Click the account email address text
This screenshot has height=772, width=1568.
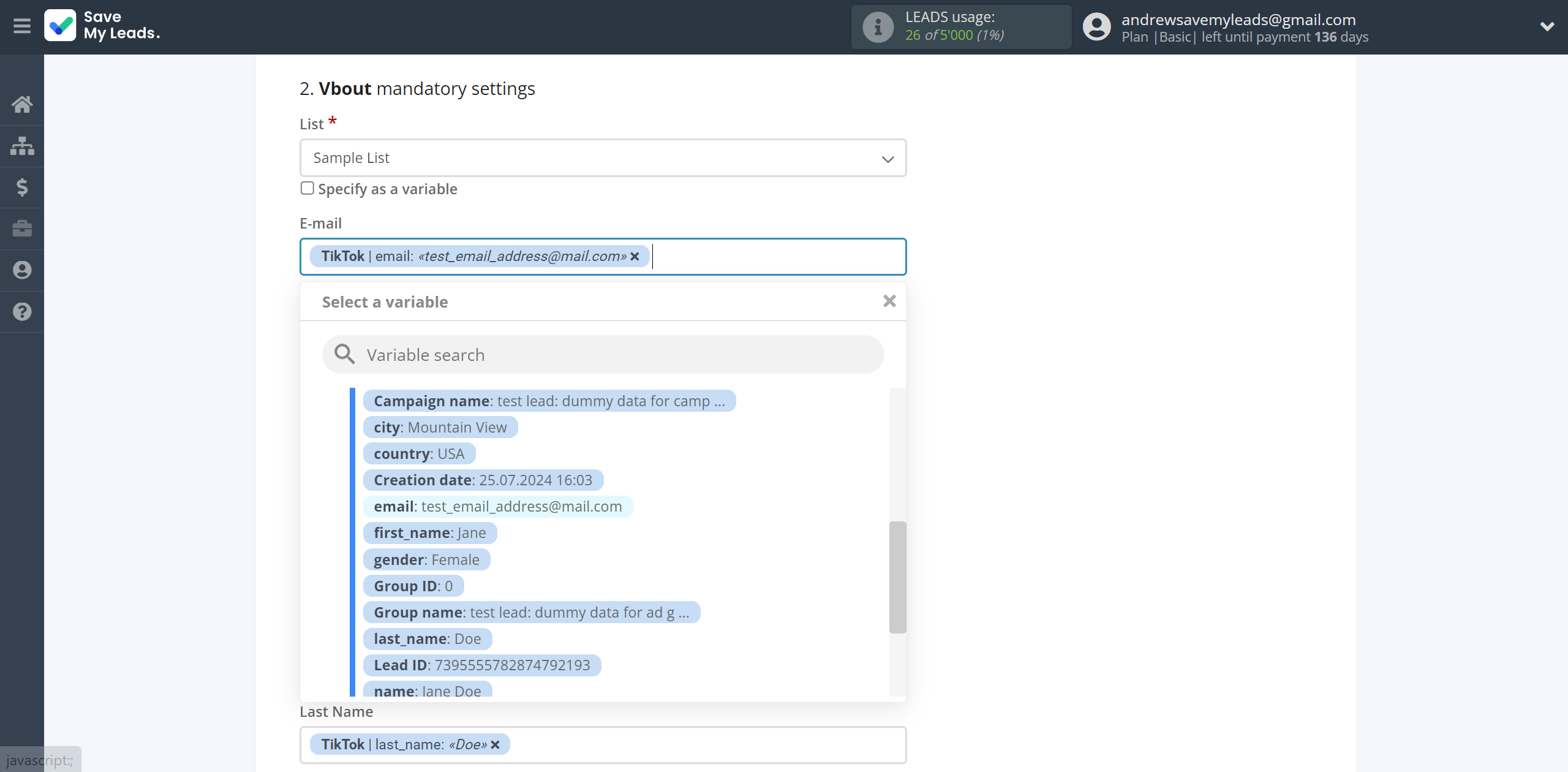click(x=1238, y=20)
